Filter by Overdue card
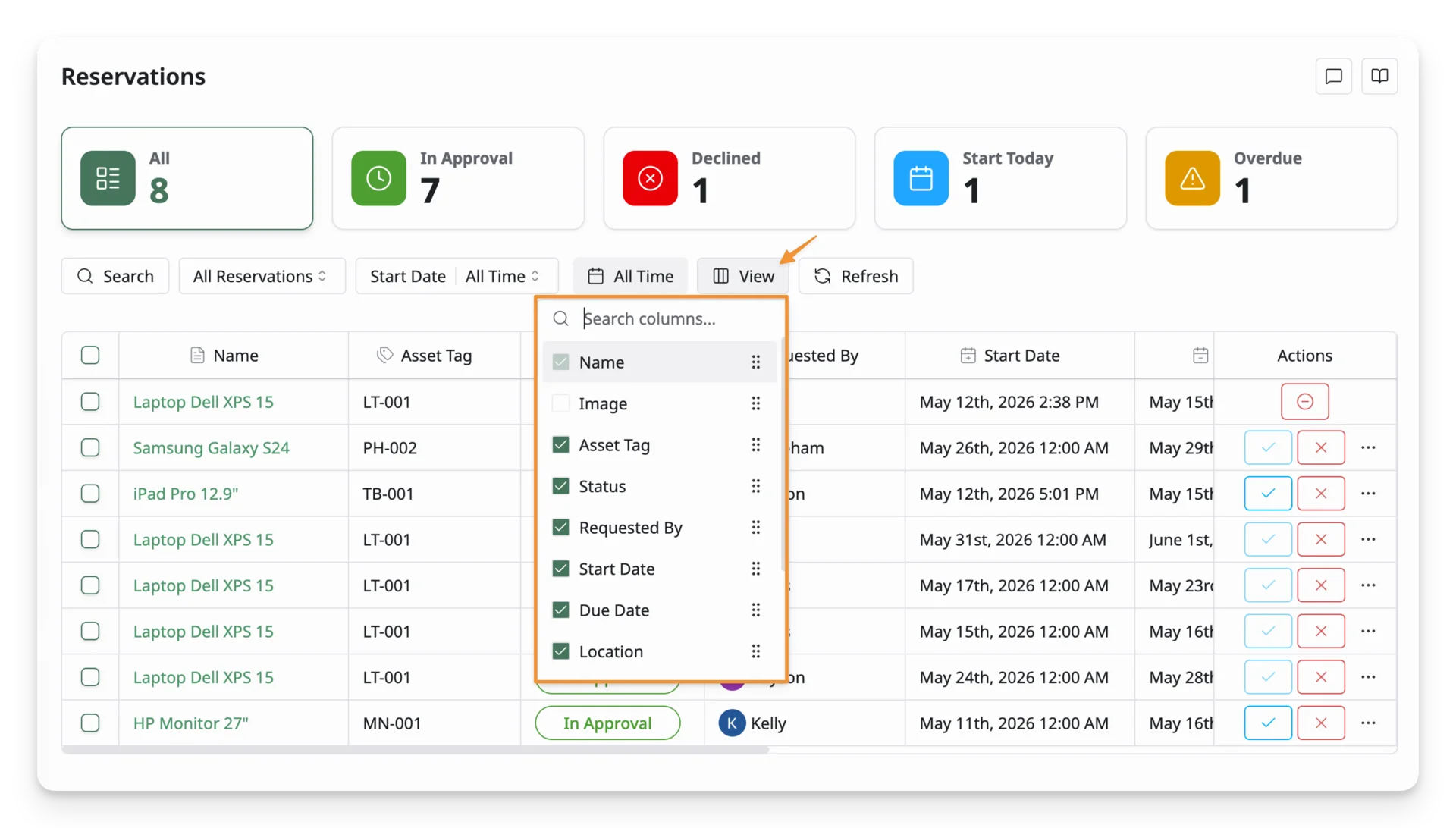1456x828 pixels. tap(1271, 178)
